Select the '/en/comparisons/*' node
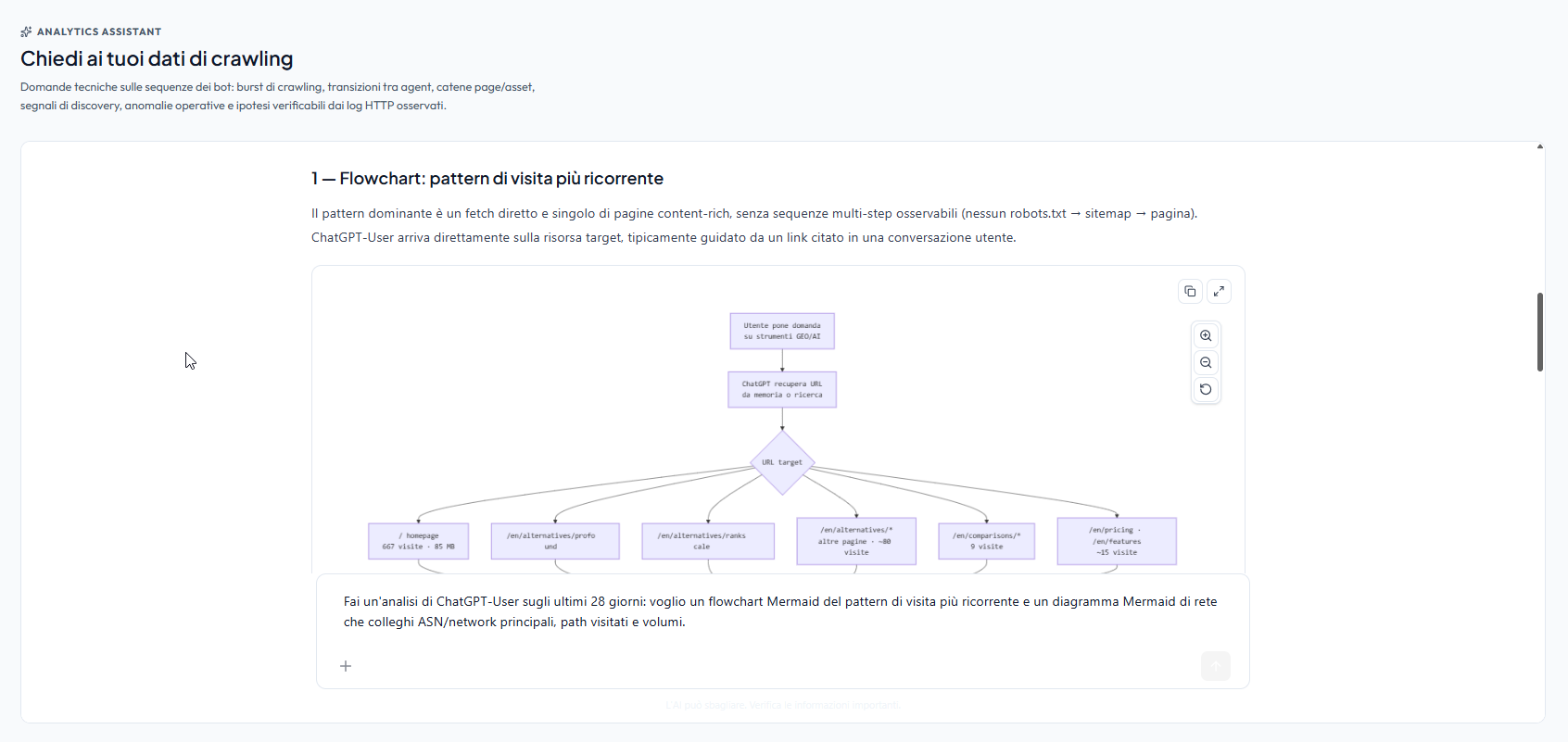 [987, 541]
